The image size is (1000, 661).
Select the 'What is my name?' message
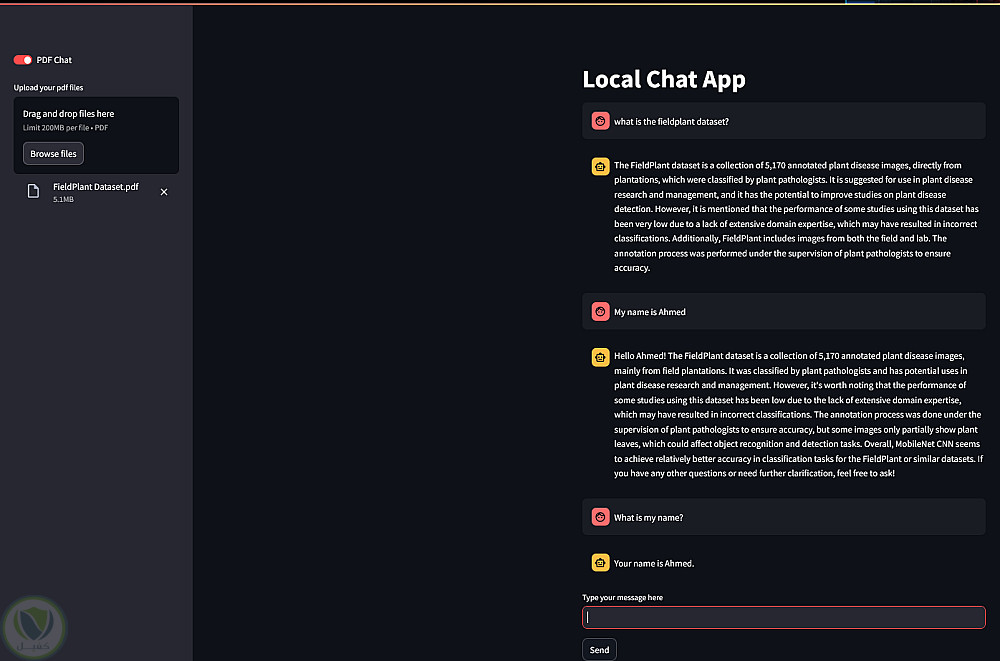[x=648, y=518]
